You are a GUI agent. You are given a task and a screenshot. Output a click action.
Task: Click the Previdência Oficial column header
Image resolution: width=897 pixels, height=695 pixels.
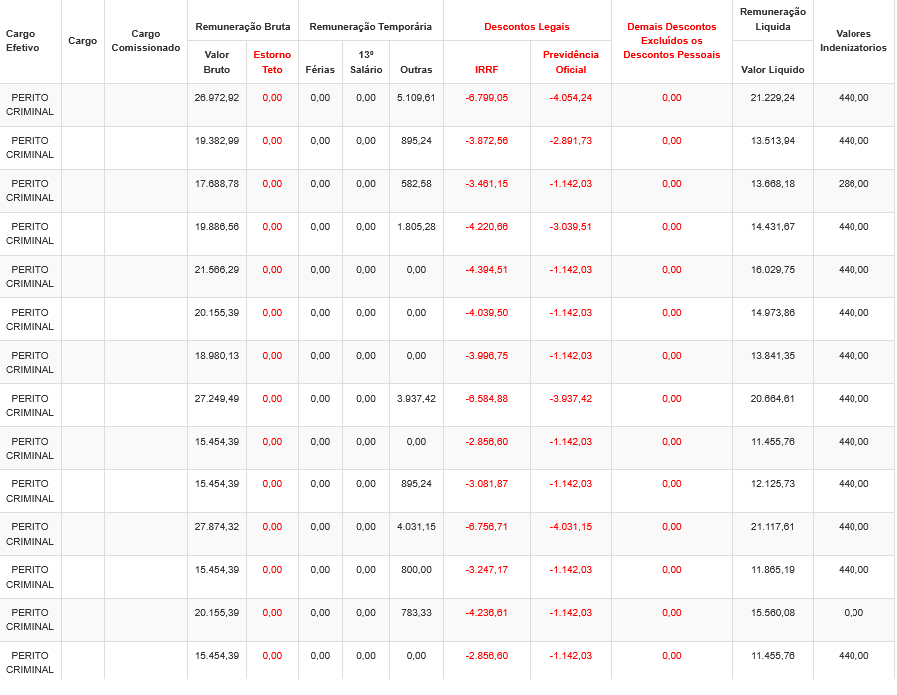[x=571, y=62]
